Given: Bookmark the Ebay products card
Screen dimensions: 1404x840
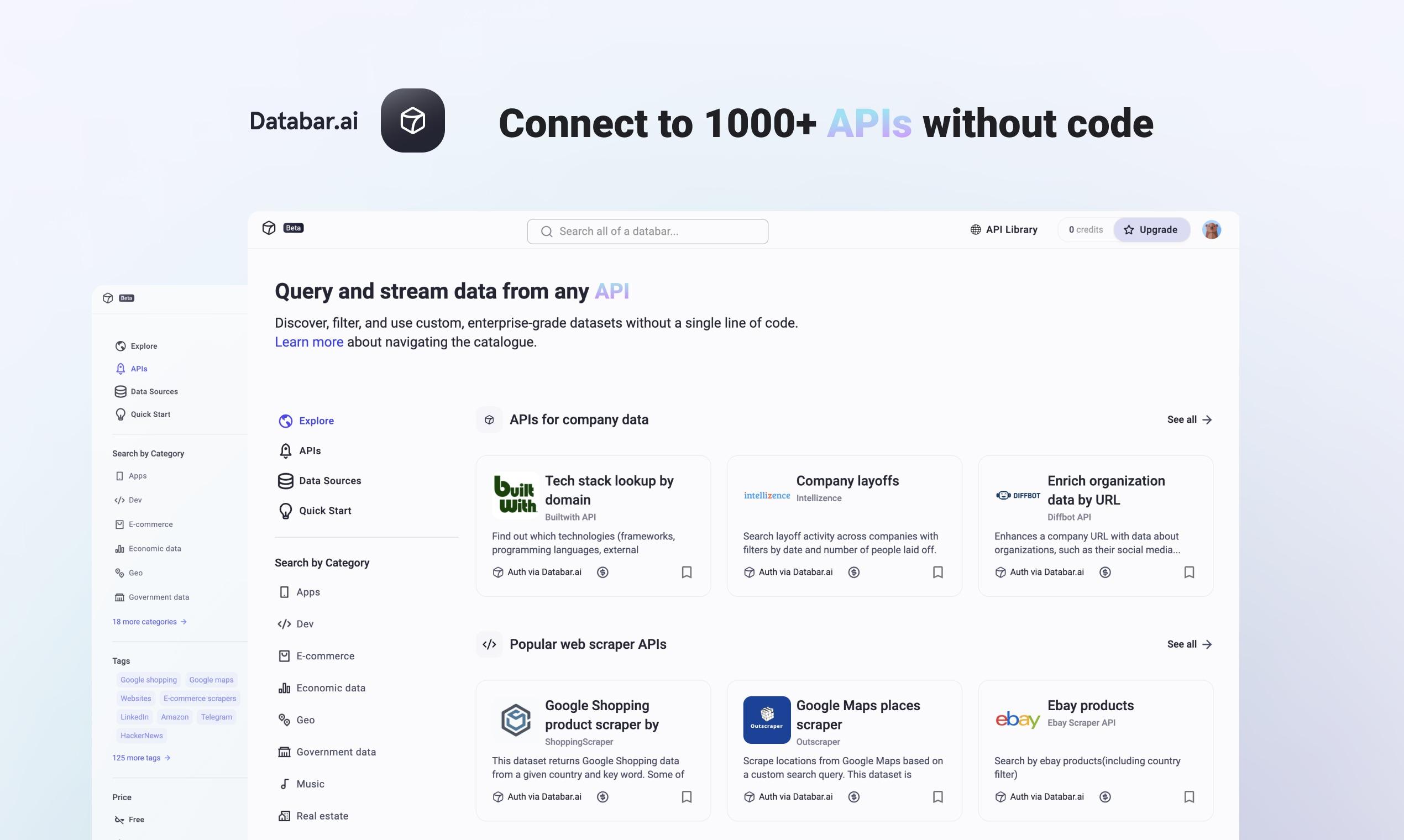Looking at the screenshot, I should 1189,797.
